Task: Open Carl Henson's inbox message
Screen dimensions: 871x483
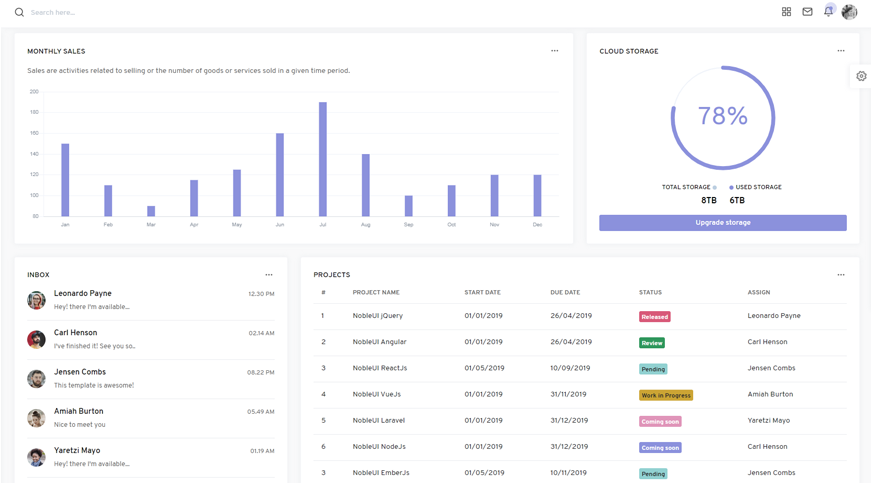Action: click(150, 339)
